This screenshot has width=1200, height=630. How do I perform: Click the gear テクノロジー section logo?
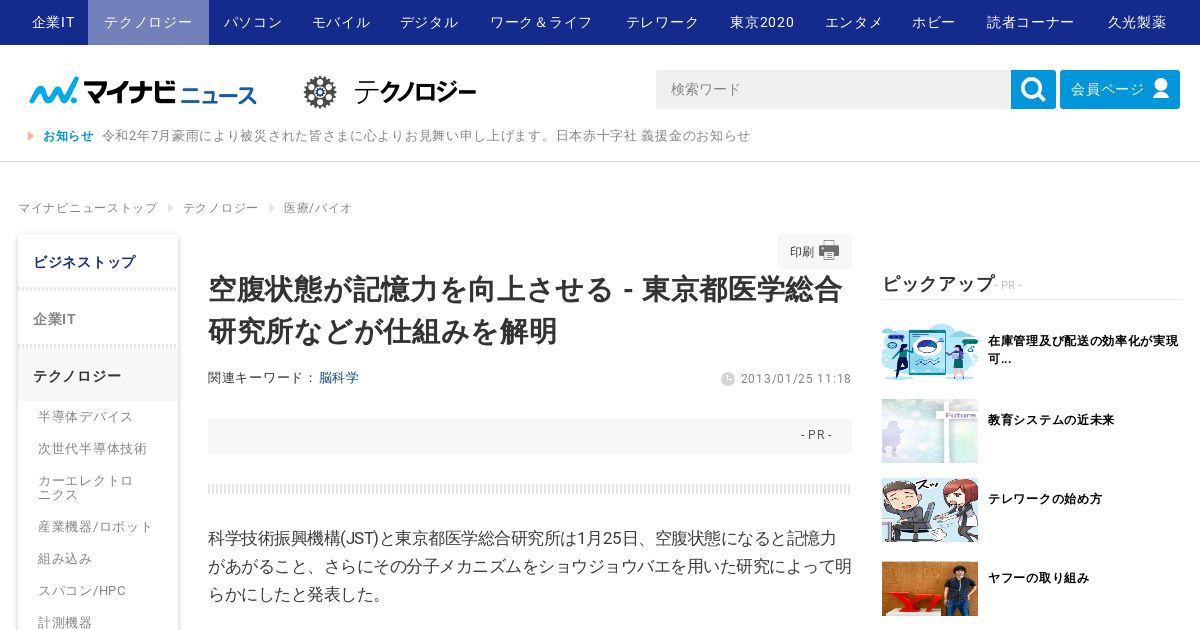390,92
